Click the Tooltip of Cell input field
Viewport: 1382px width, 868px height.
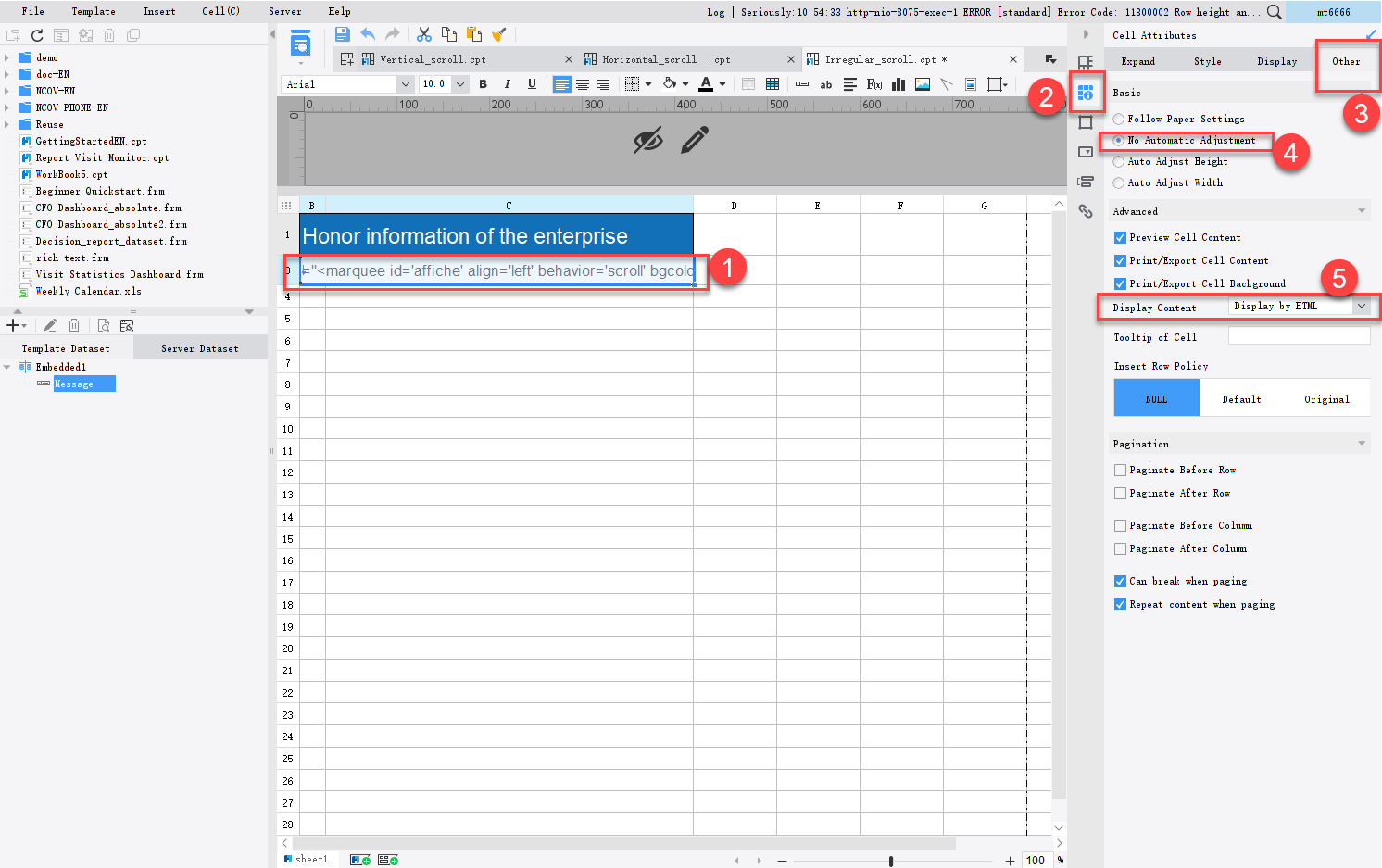pos(1299,336)
